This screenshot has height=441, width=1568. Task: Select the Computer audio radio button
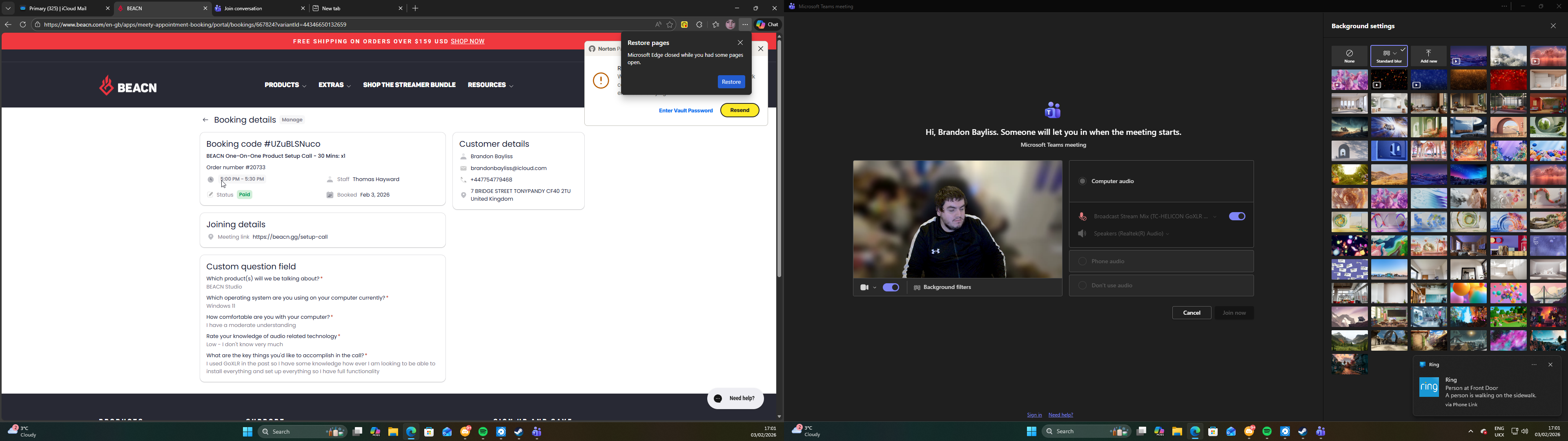(x=1082, y=181)
